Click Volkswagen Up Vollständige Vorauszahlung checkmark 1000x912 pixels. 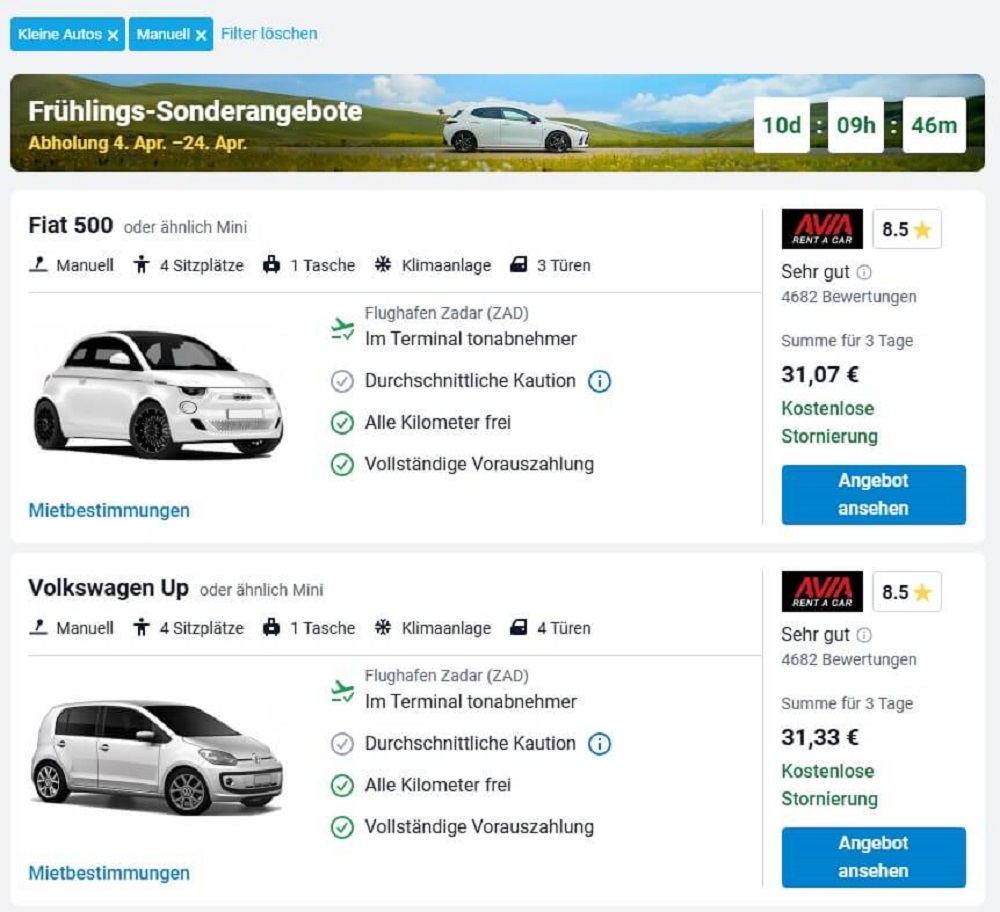point(342,827)
